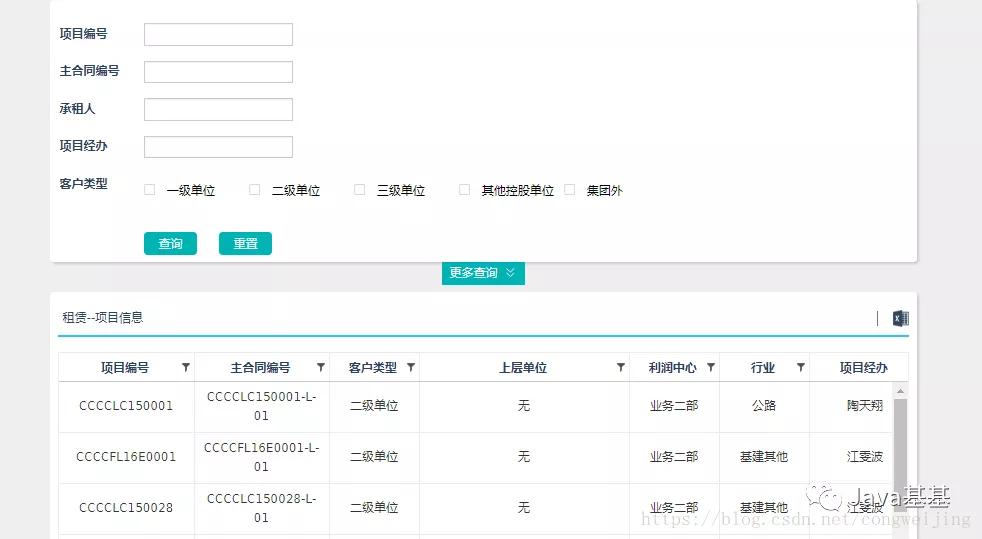Select cell CCCCFL16E0001 project number

tap(126, 457)
